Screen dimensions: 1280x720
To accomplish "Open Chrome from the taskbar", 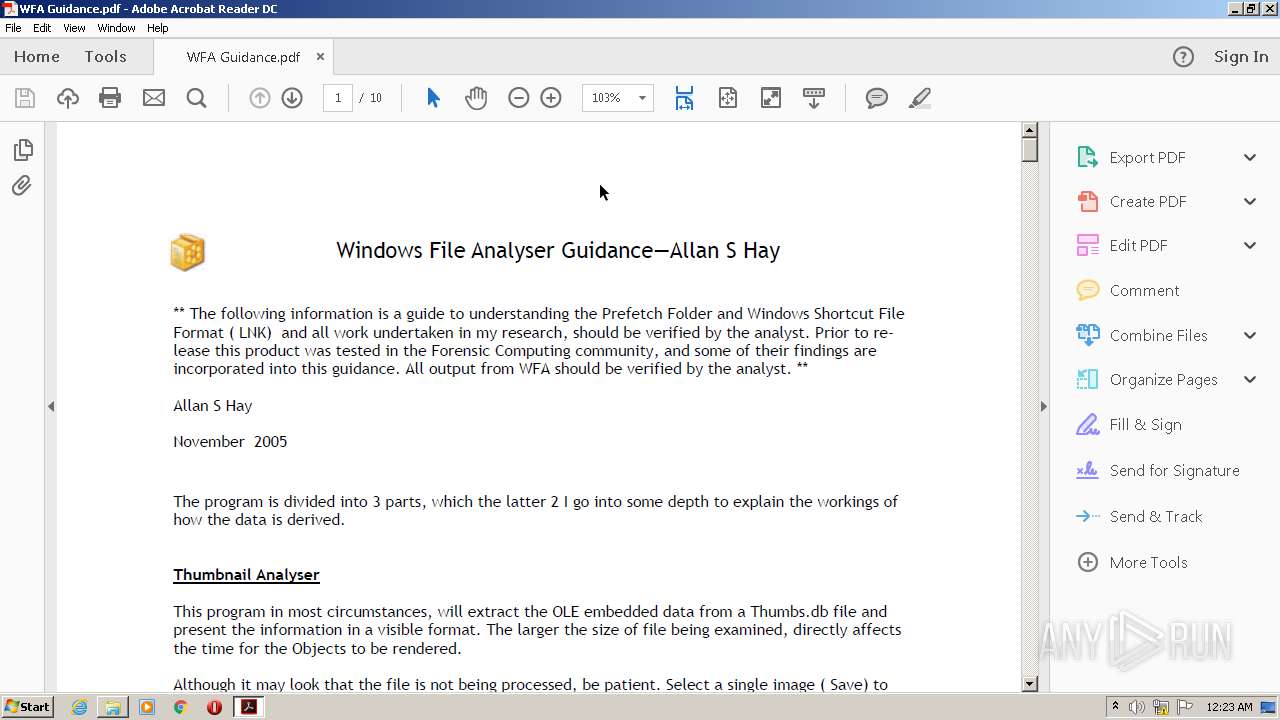I will (x=181, y=707).
